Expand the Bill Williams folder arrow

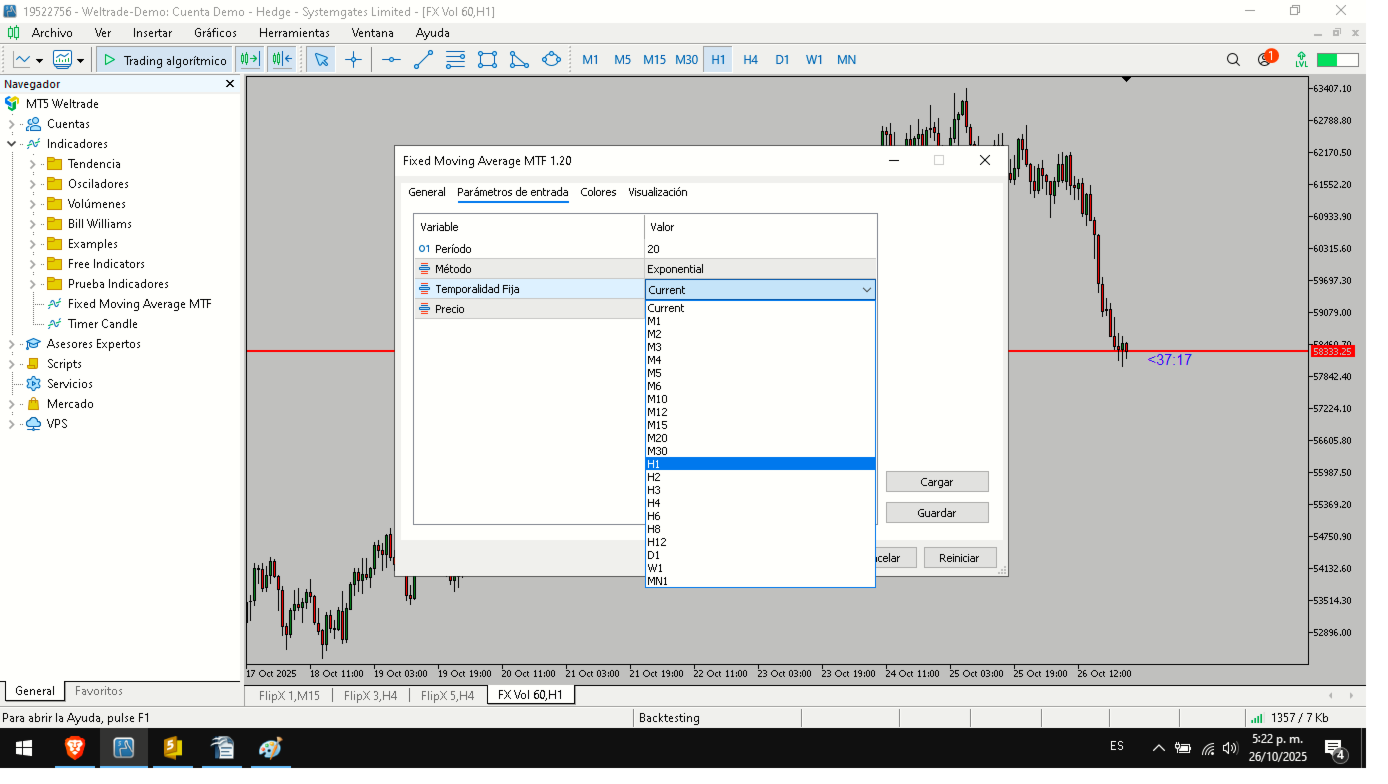coord(33,224)
